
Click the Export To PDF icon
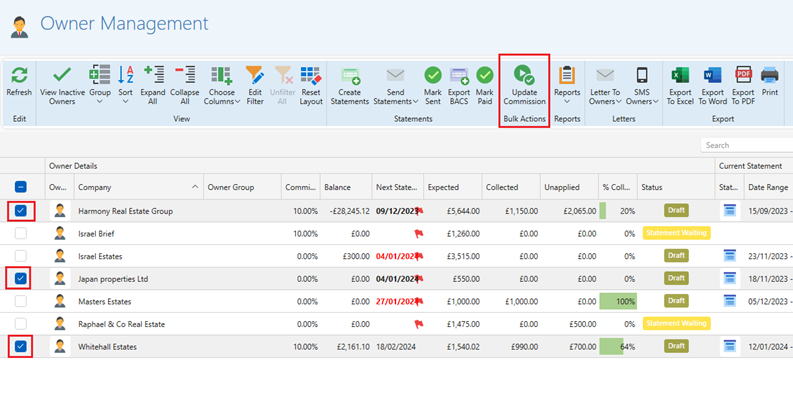pyautogui.click(x=743, y=76)
